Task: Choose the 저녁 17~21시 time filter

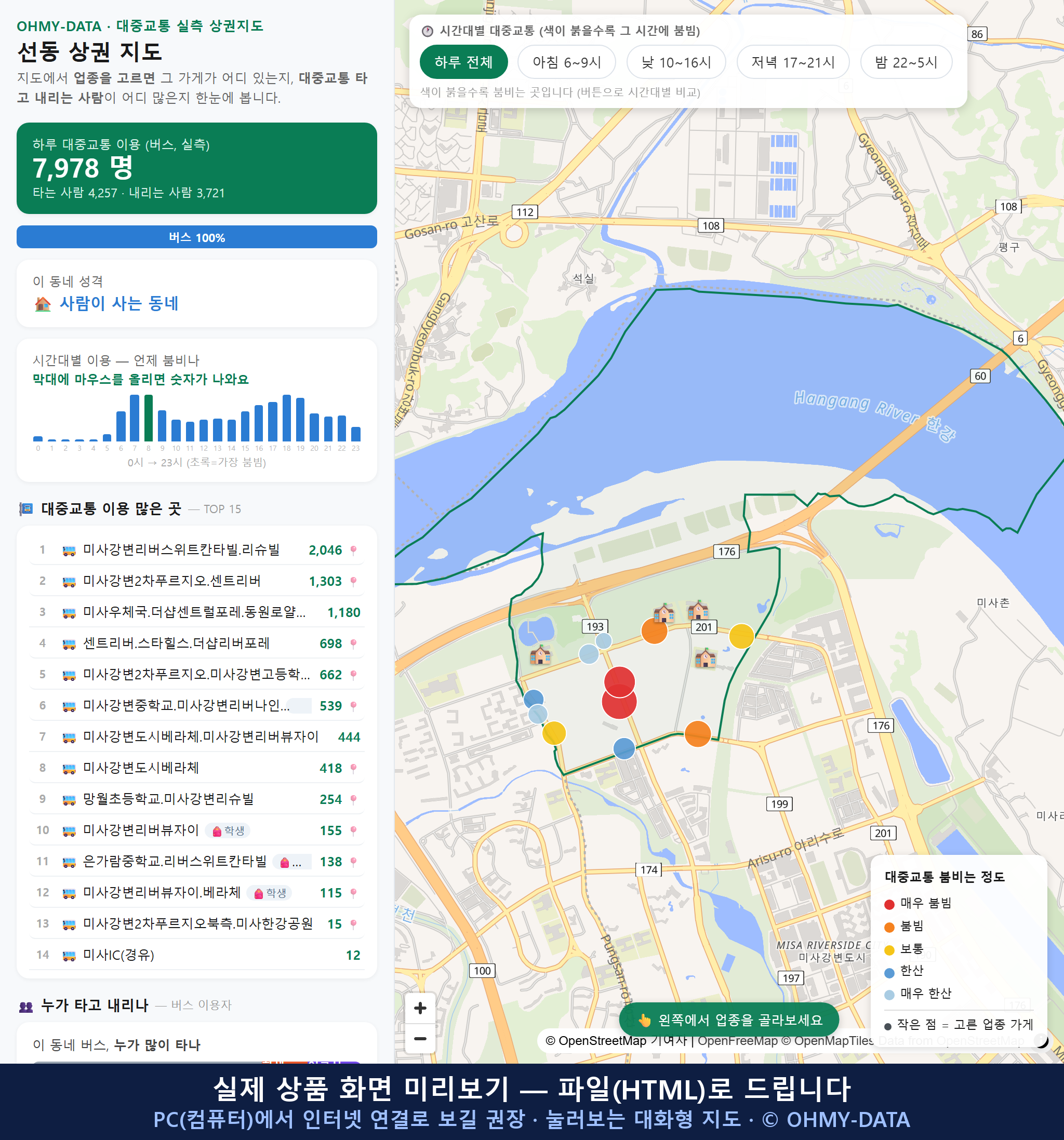Action: 792,62
